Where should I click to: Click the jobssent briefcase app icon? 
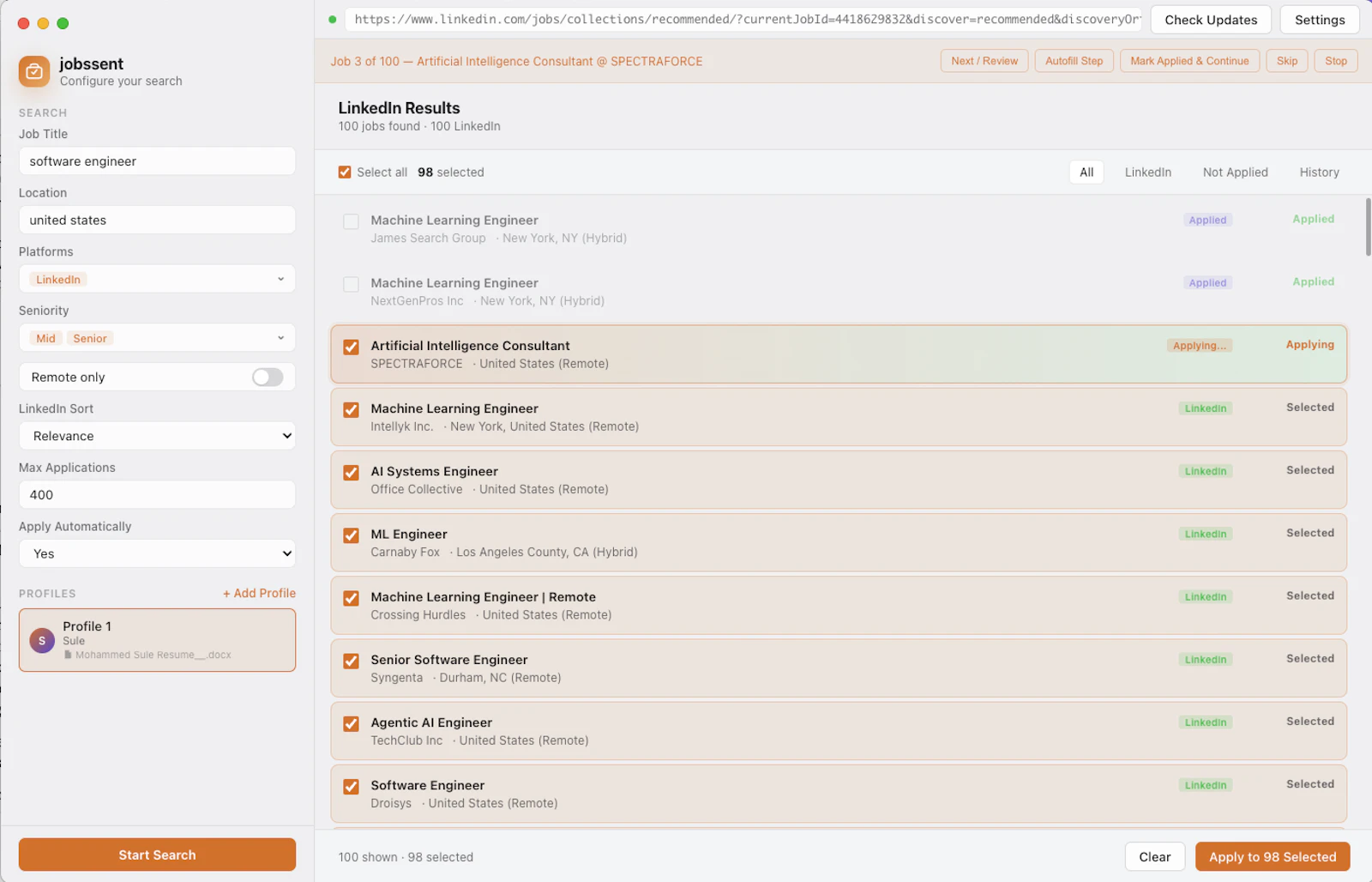pyautogui.click(x=34, y=71)
